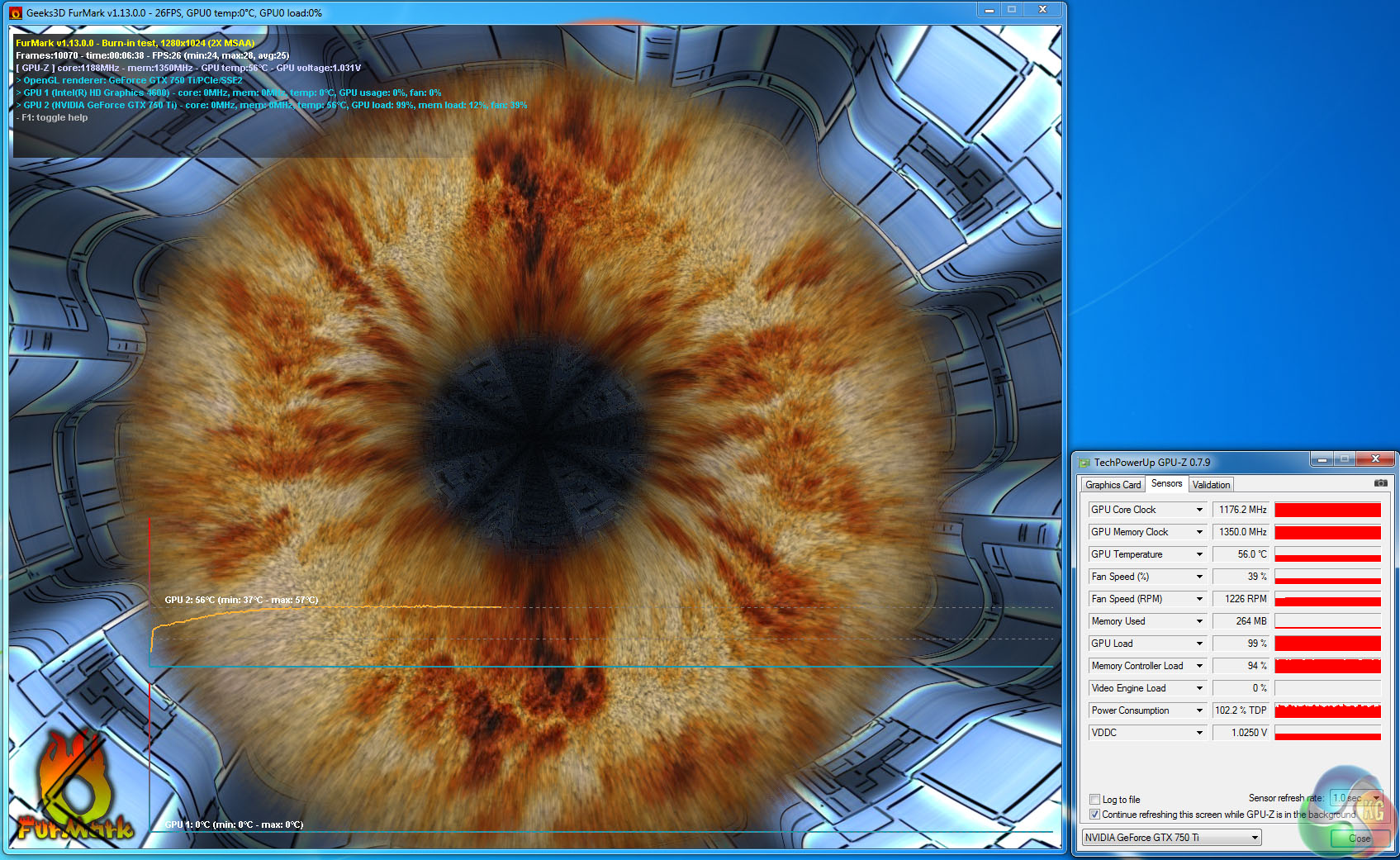This screenshot has height=860, width=1400.
Task: Switch to the Graphics Card tab
Action: click(1113, 485)
